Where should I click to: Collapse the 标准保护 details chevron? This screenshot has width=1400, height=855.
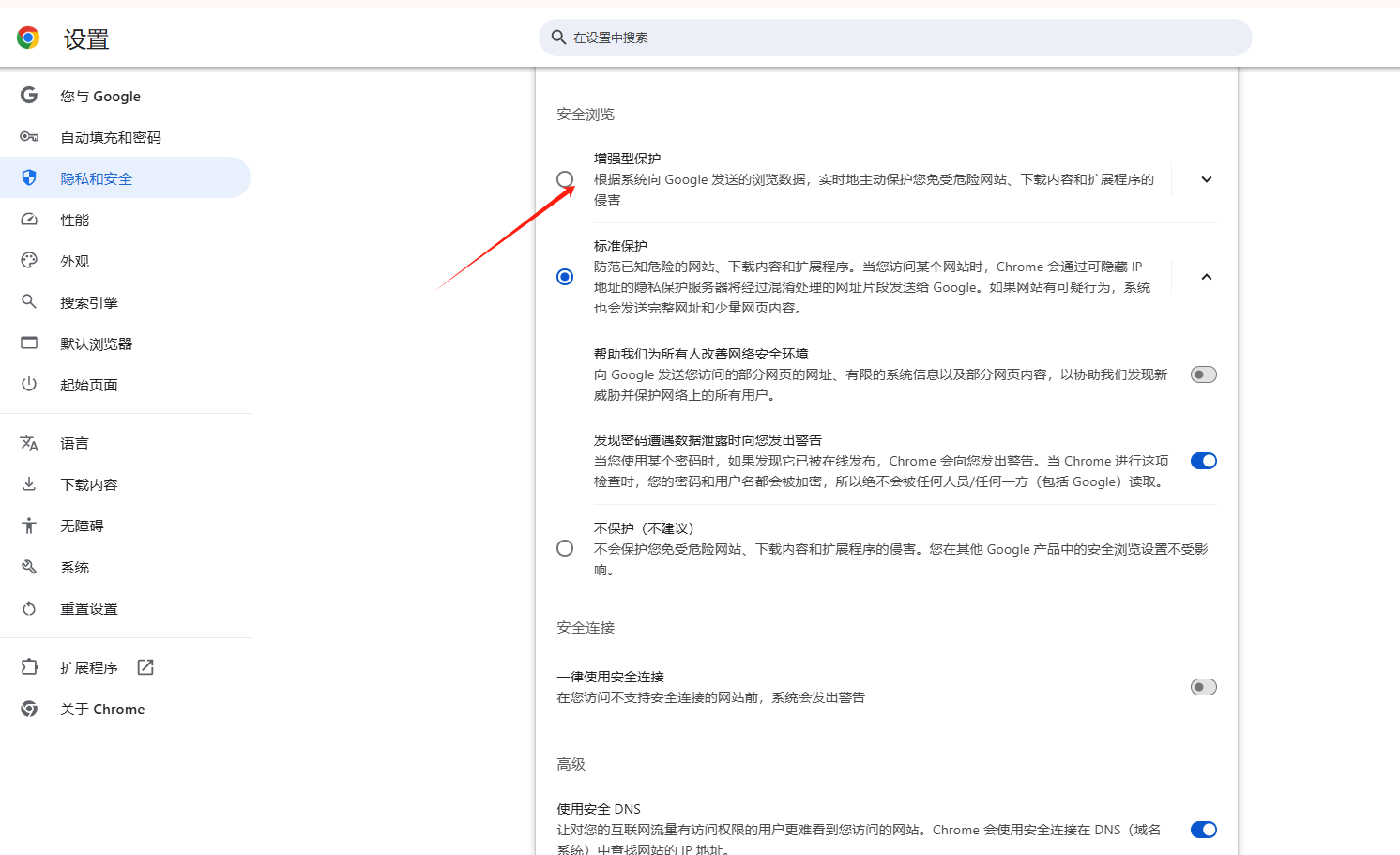pos(1207,277)
